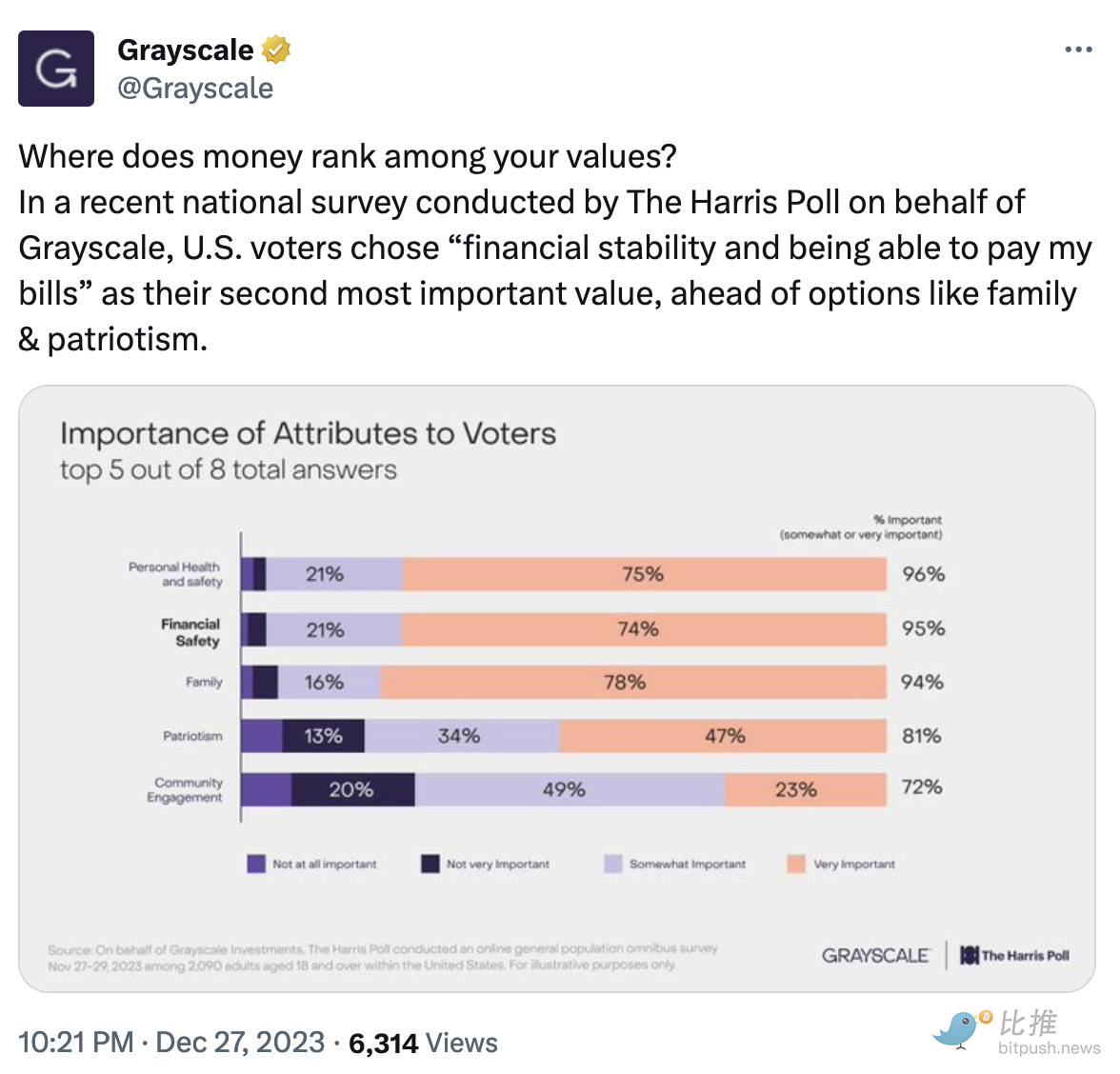Click the gold verified badge
This screenshot has width=1120, height=1074.
click(x=276, y=50)
